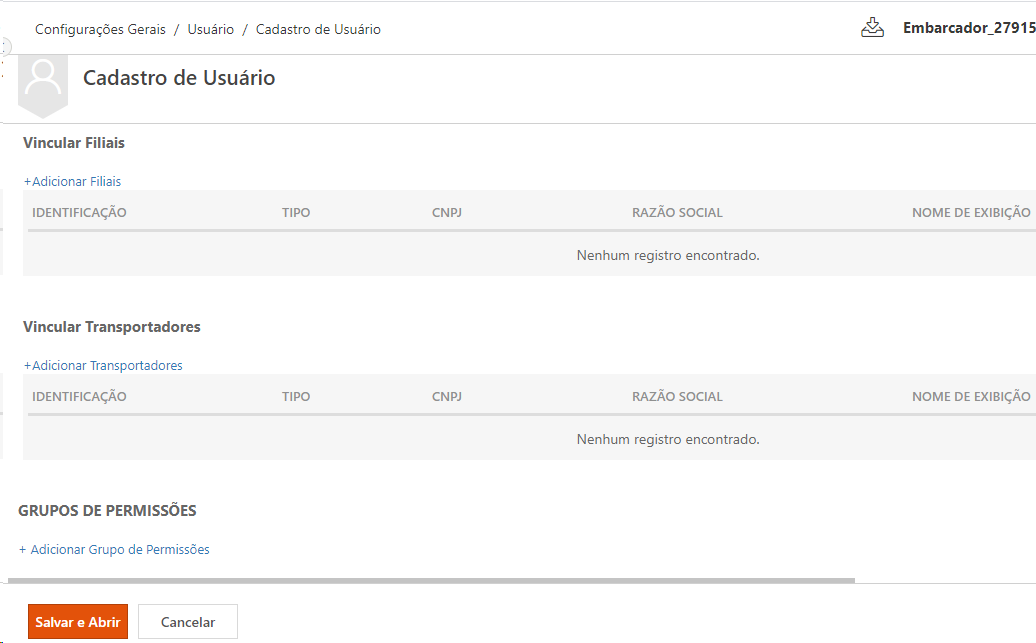This screenshot has height=643, width=1036.
Task: Navigate to the Usuário breadcrumb
Action: [210, 29]
